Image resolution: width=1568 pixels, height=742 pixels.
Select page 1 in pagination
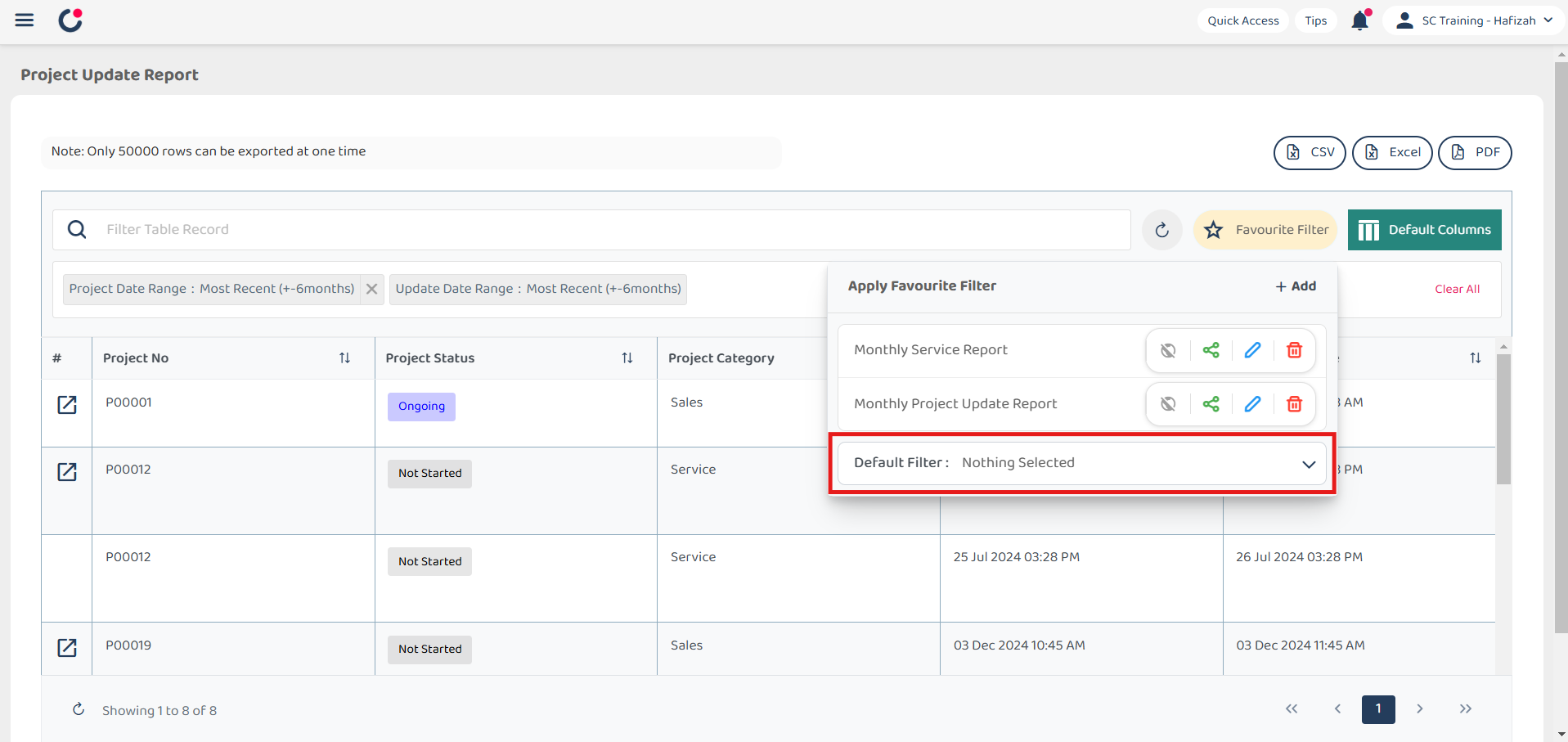[x=1378, y=709]
